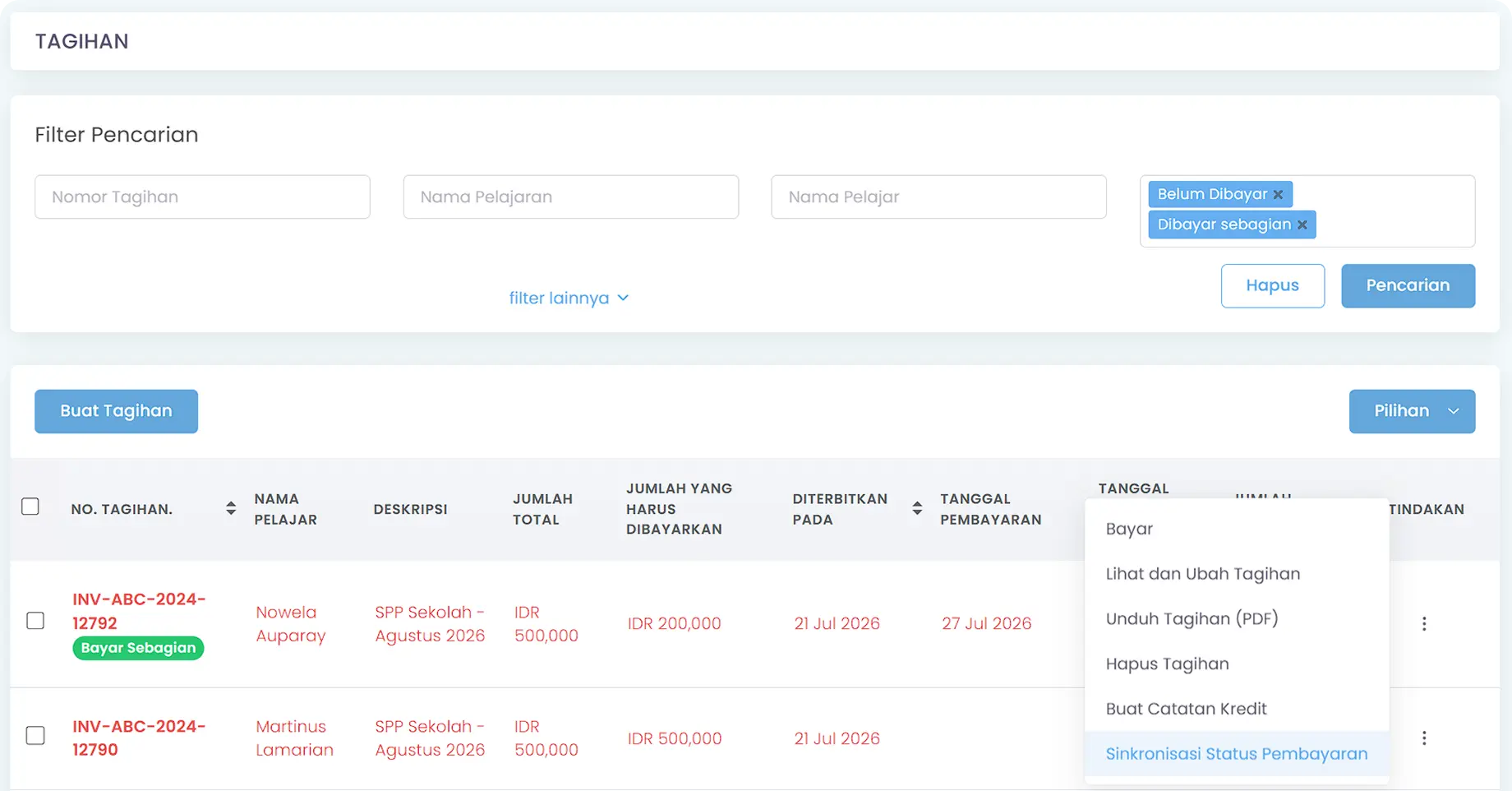Viewport: 1512px width, 791px height.
Task: Toggle the select-all invoices checkbox
Action: 30,507
